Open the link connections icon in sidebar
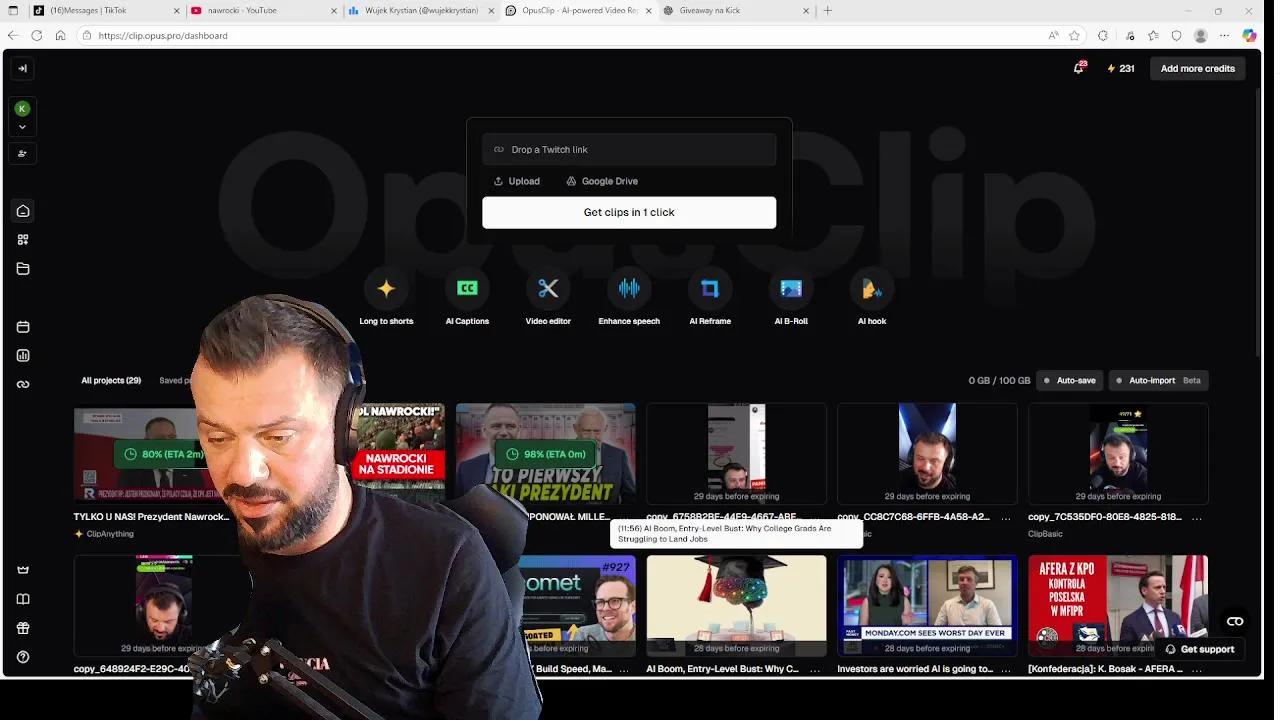This screenshot has width=1280, height=720. coord(23,384)
